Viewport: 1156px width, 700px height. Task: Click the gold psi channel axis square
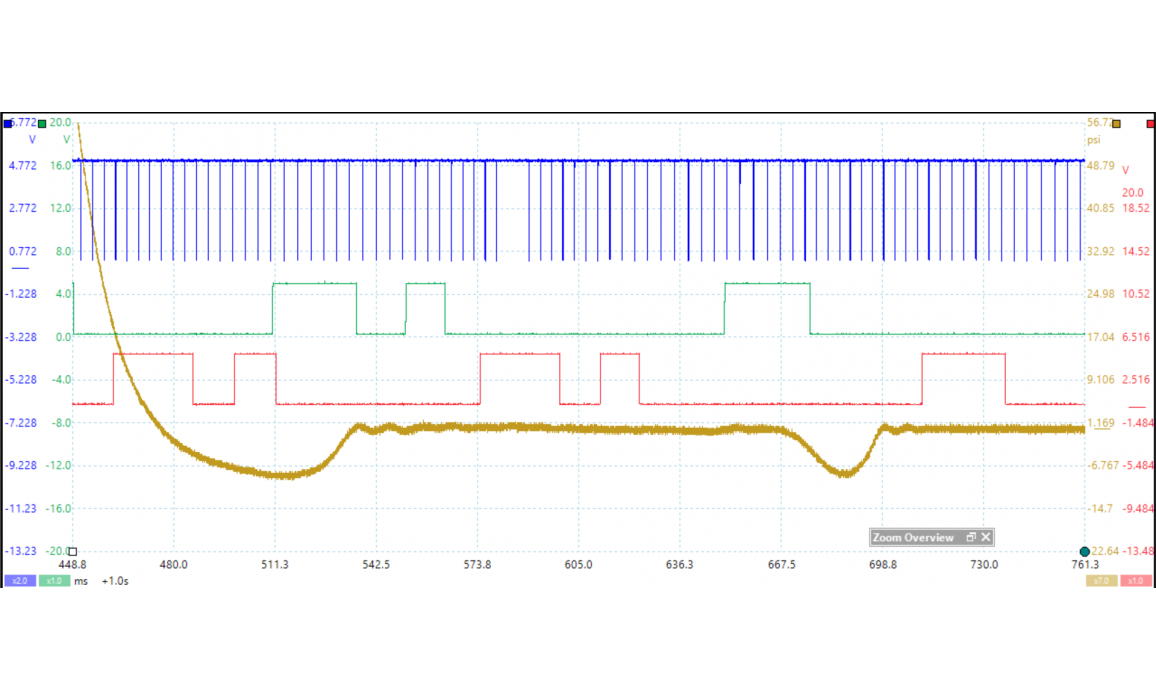coord(1116,124)
